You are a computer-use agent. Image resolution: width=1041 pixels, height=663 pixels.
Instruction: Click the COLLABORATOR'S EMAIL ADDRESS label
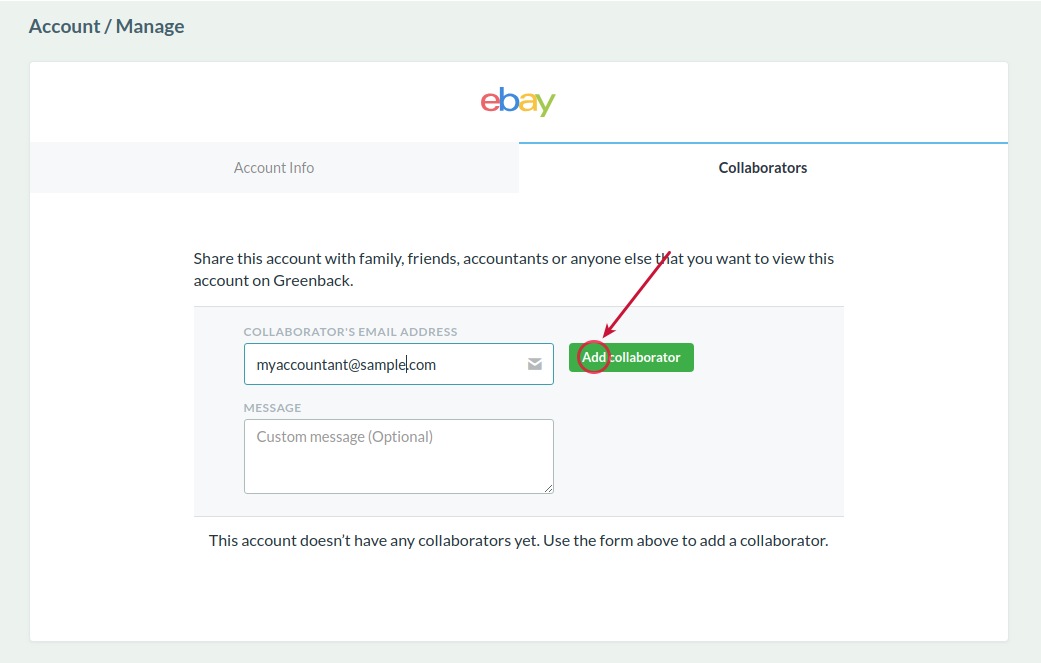pyautogui.click(x=350, y=331)
